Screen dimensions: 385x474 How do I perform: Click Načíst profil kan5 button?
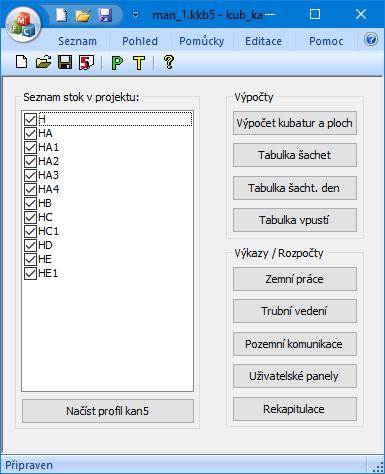tap(108, 411)
